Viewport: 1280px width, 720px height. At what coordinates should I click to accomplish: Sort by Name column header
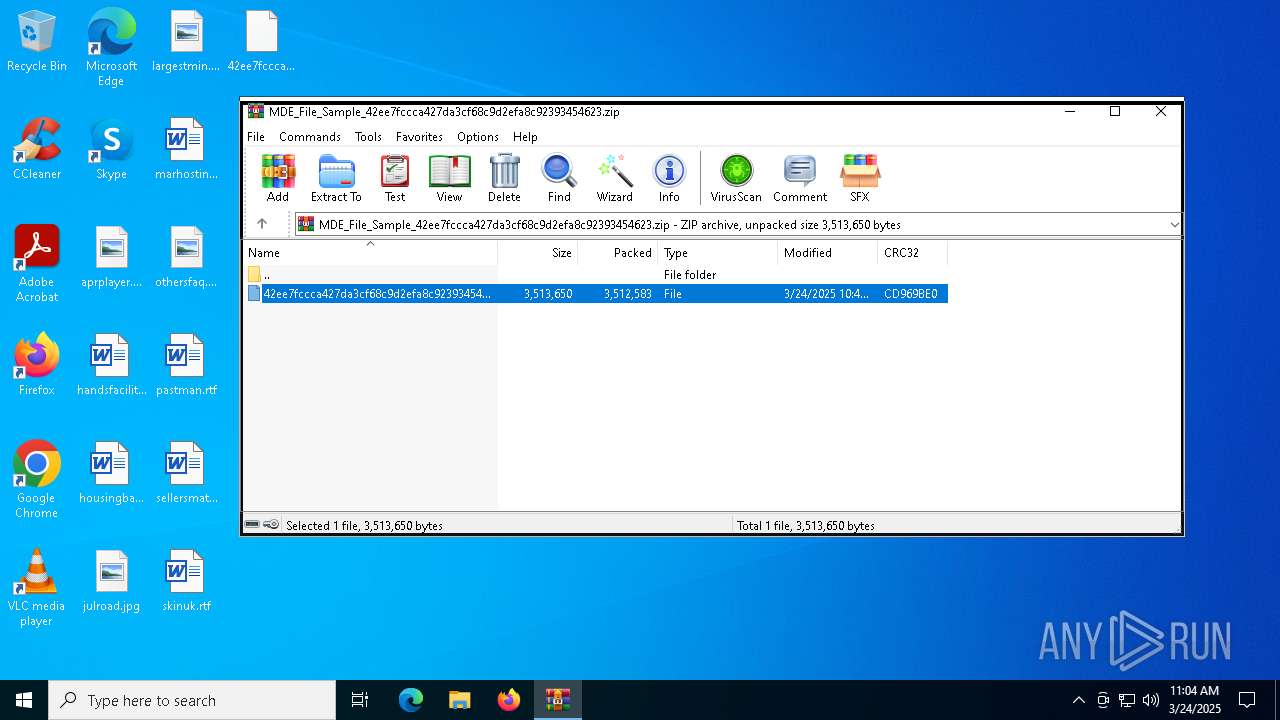pyautogui.click(x=370, y=252)
